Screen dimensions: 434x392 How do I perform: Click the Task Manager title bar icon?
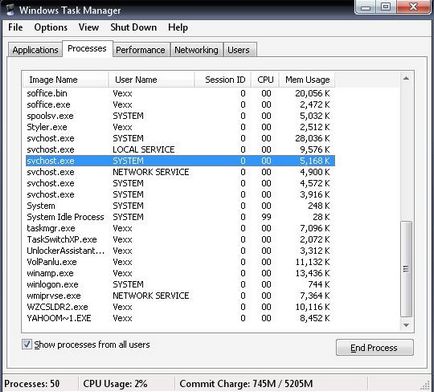coord(10,9)
